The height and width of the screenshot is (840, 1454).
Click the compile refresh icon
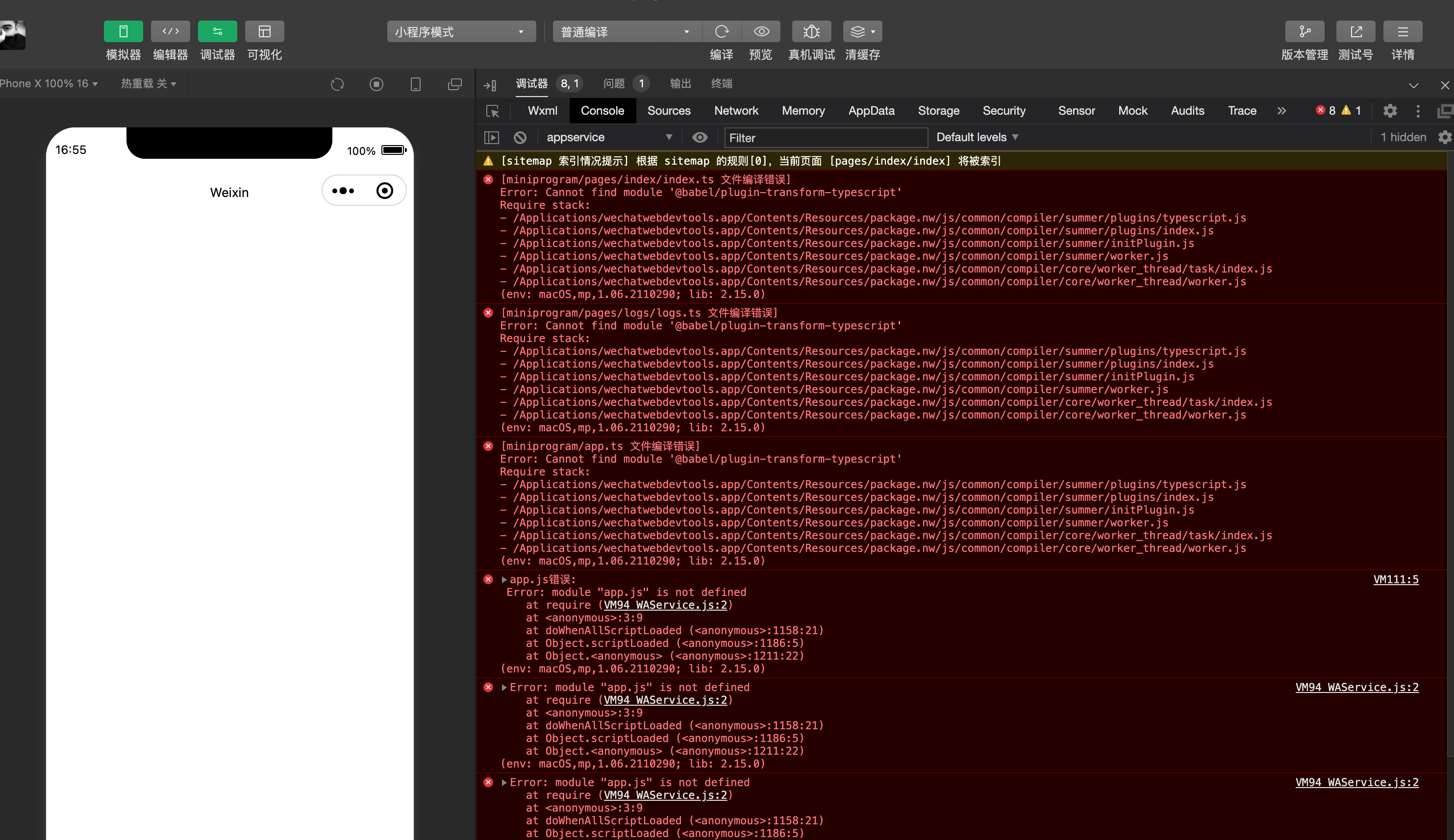point(721,32)
